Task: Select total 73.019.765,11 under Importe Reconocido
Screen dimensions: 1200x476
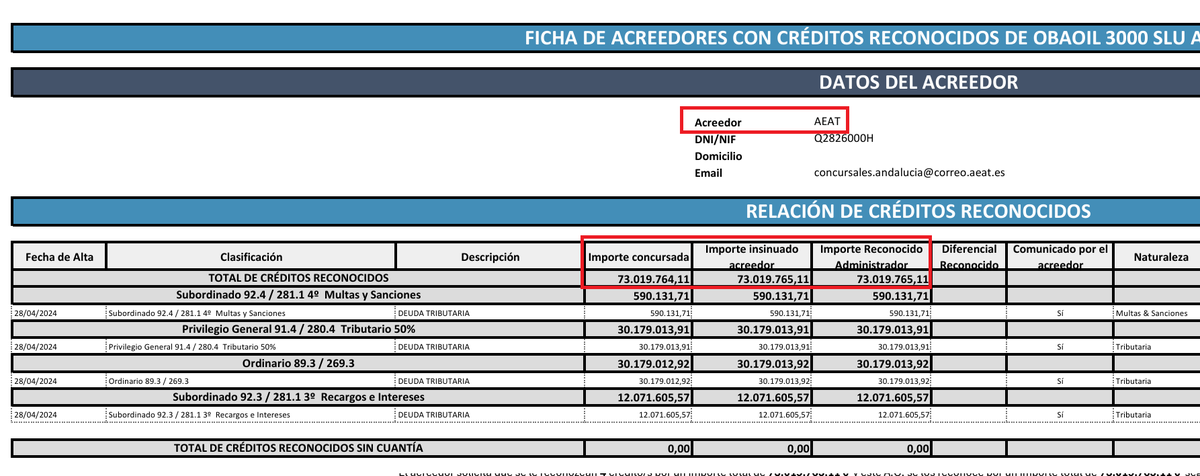Action: coord(893,279)
